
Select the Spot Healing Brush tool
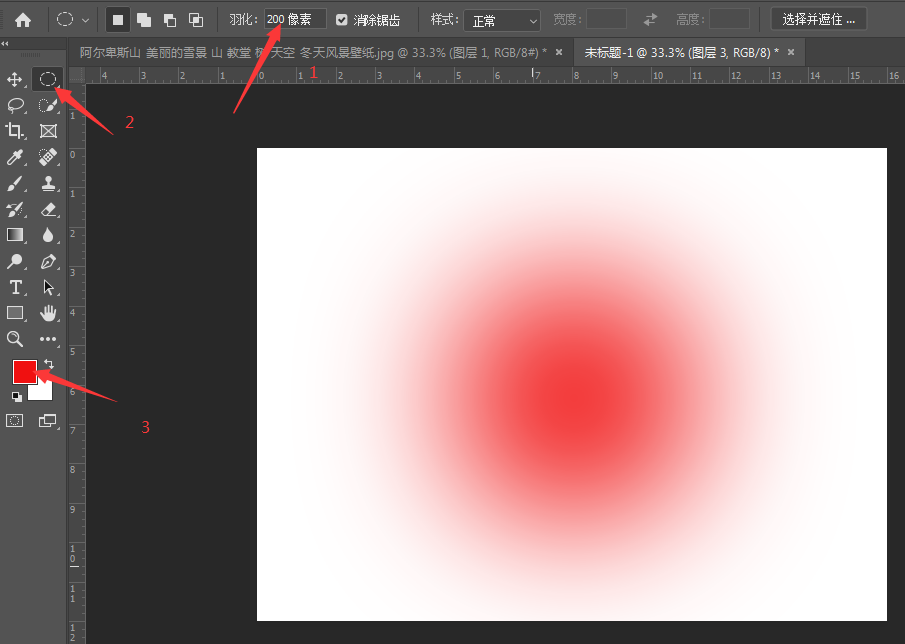pos(48,157)
